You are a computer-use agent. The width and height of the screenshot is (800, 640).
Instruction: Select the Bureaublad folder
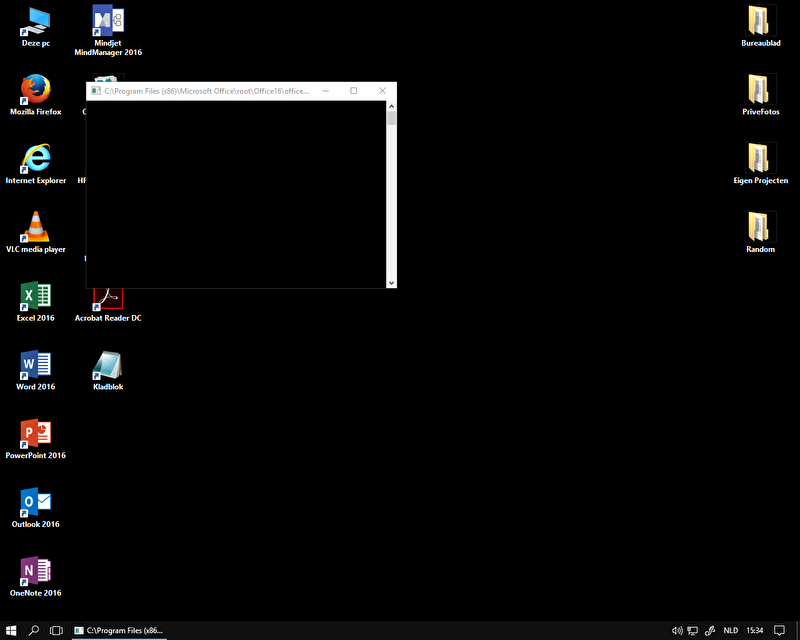[x=760, y=22]
